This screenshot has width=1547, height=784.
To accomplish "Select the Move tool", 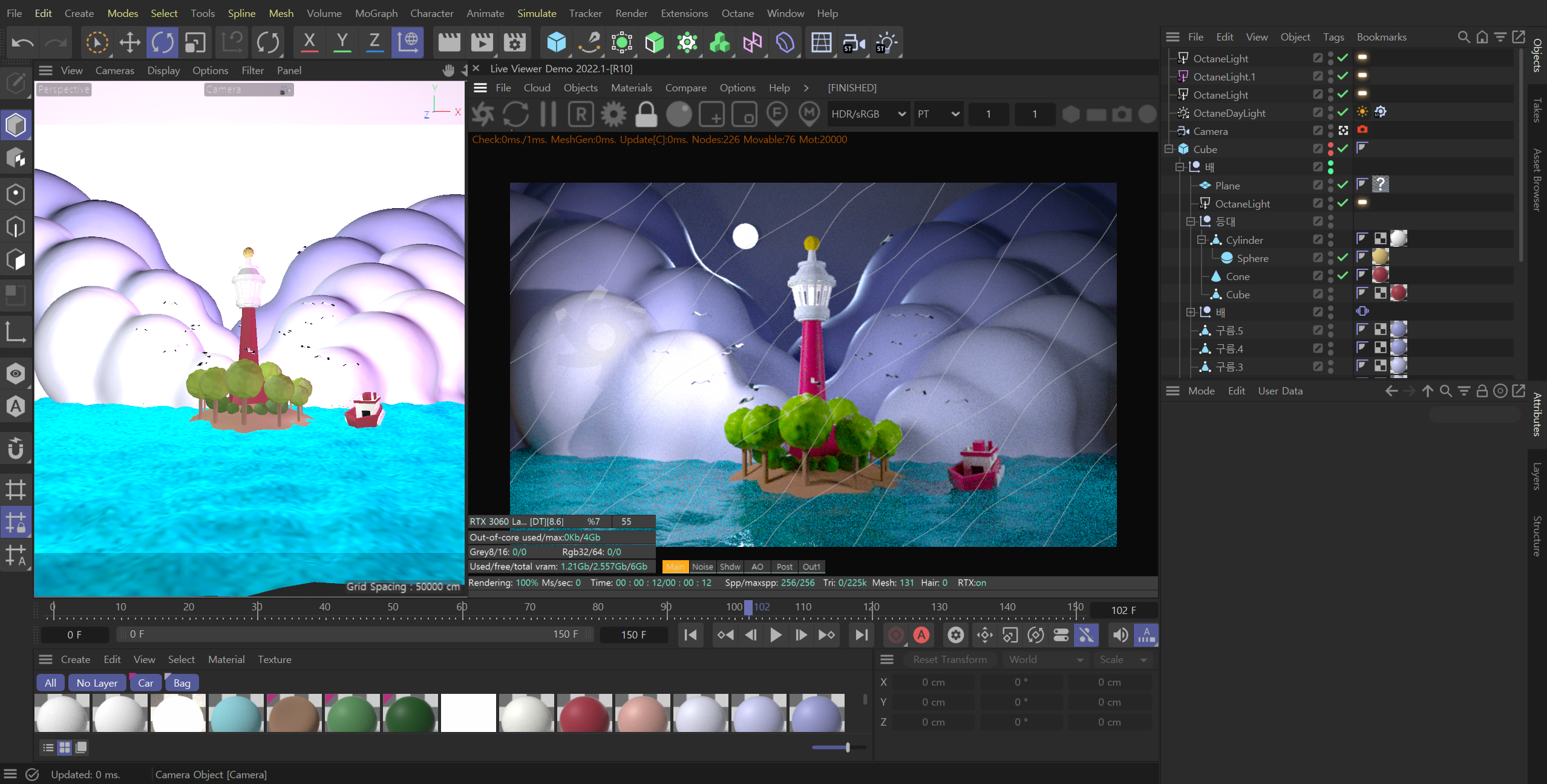I will tap(129, 42).
